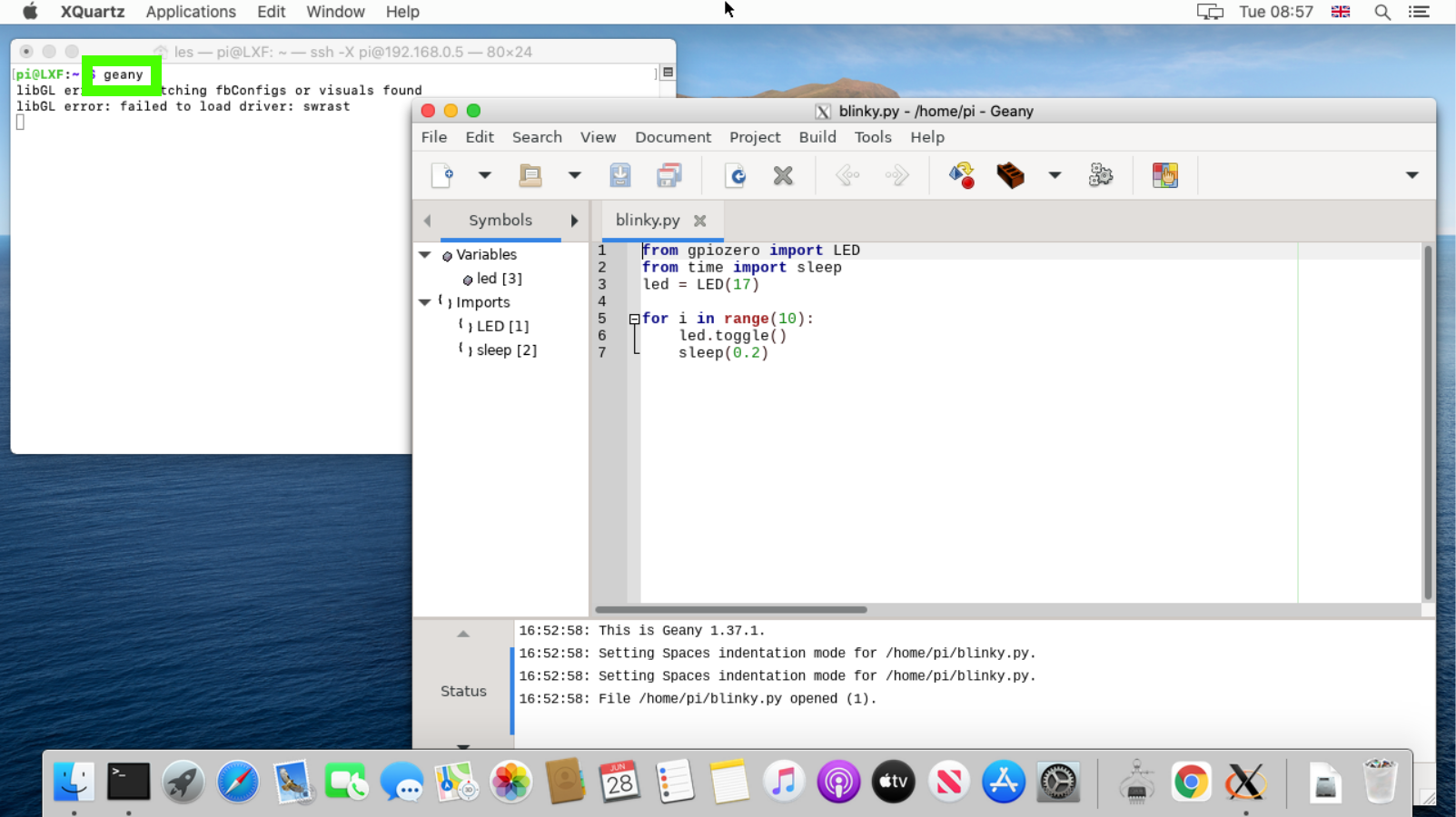This screenshot has width=1456, height=817.
Task: Close the blinky.py document tab
Action: (x=699, y=221)
